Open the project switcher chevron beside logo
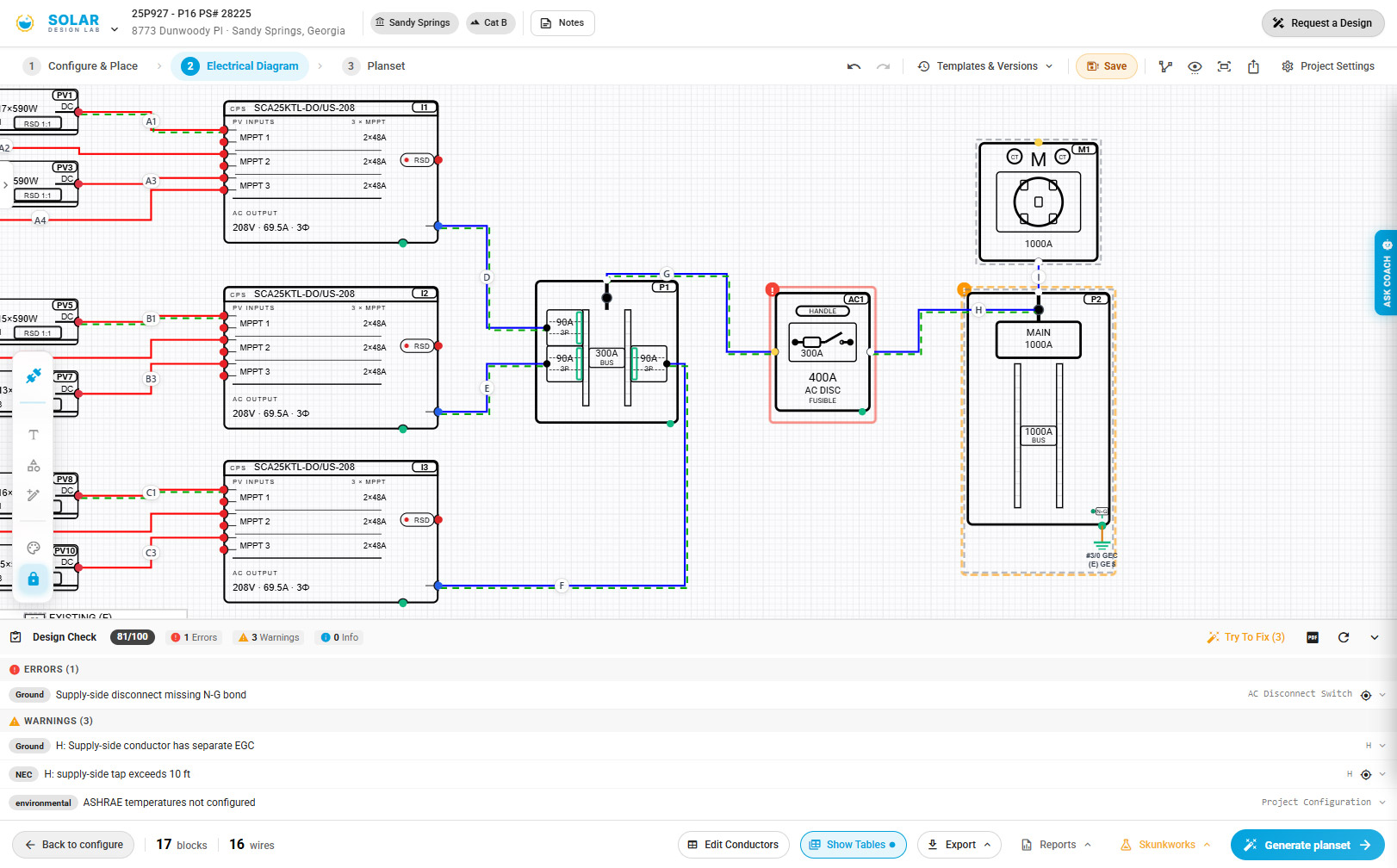Screen dimensions: 1397x868 pyautogui.click(x=115, y=29)
